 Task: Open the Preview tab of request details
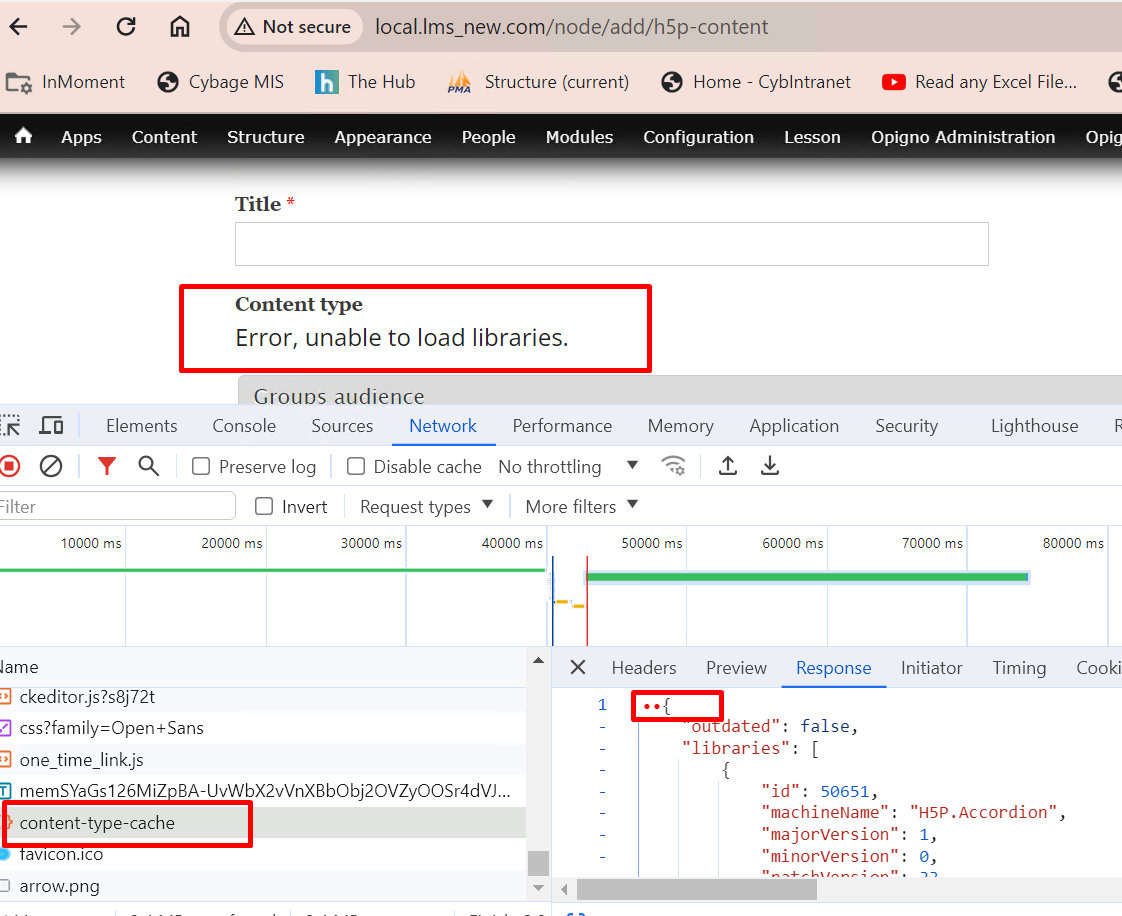736,668
